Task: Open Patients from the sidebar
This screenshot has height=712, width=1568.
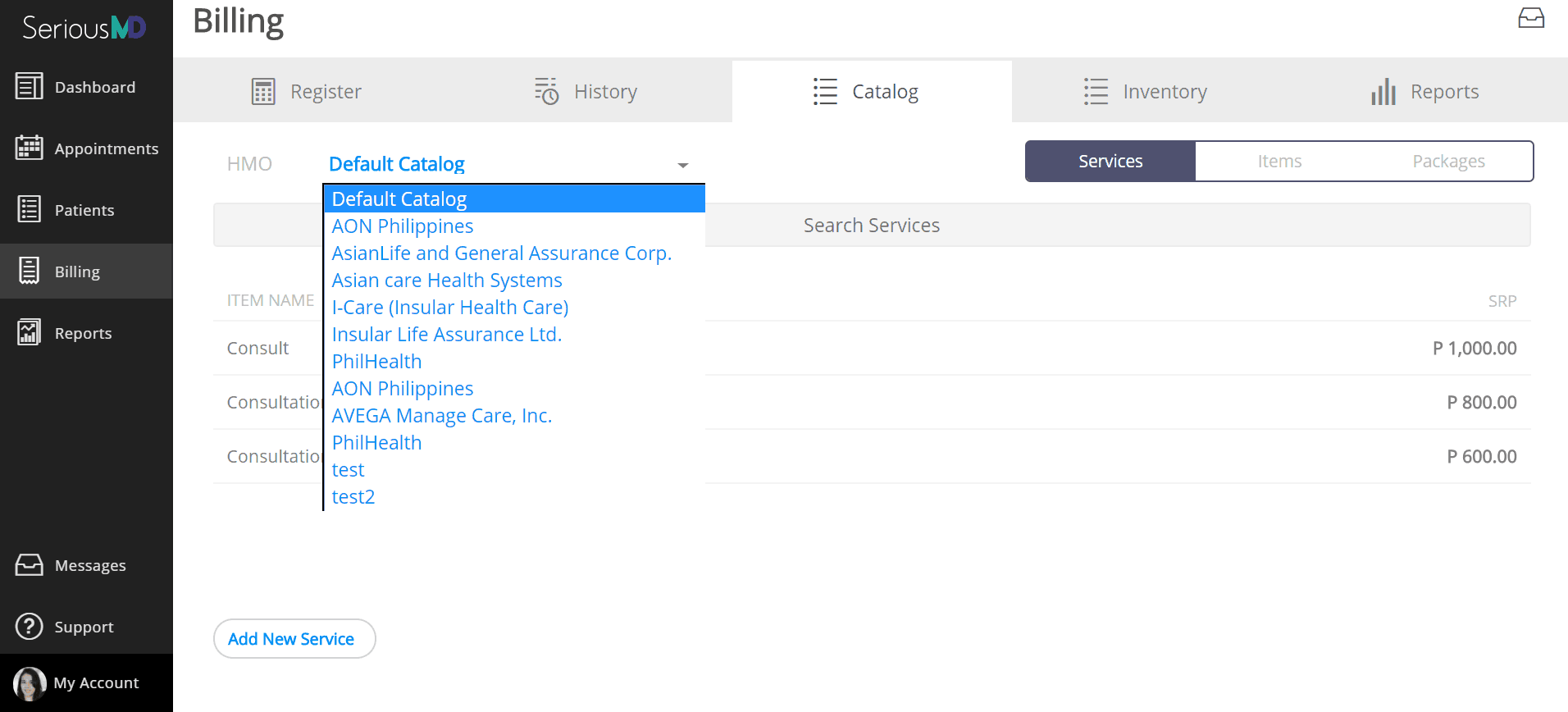Action: (x=84, y=210)
